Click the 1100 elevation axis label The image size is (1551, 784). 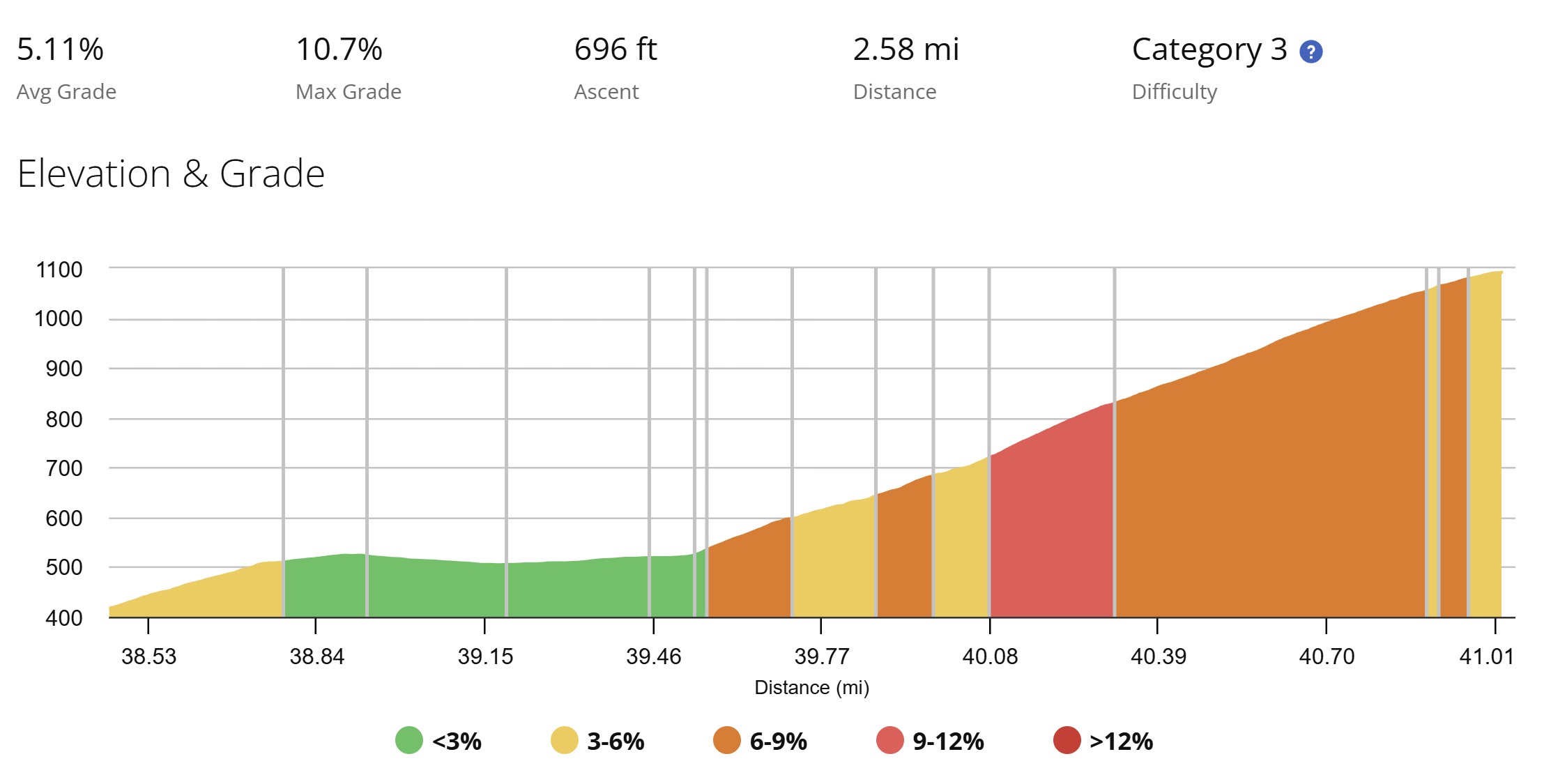pos(59,270)
